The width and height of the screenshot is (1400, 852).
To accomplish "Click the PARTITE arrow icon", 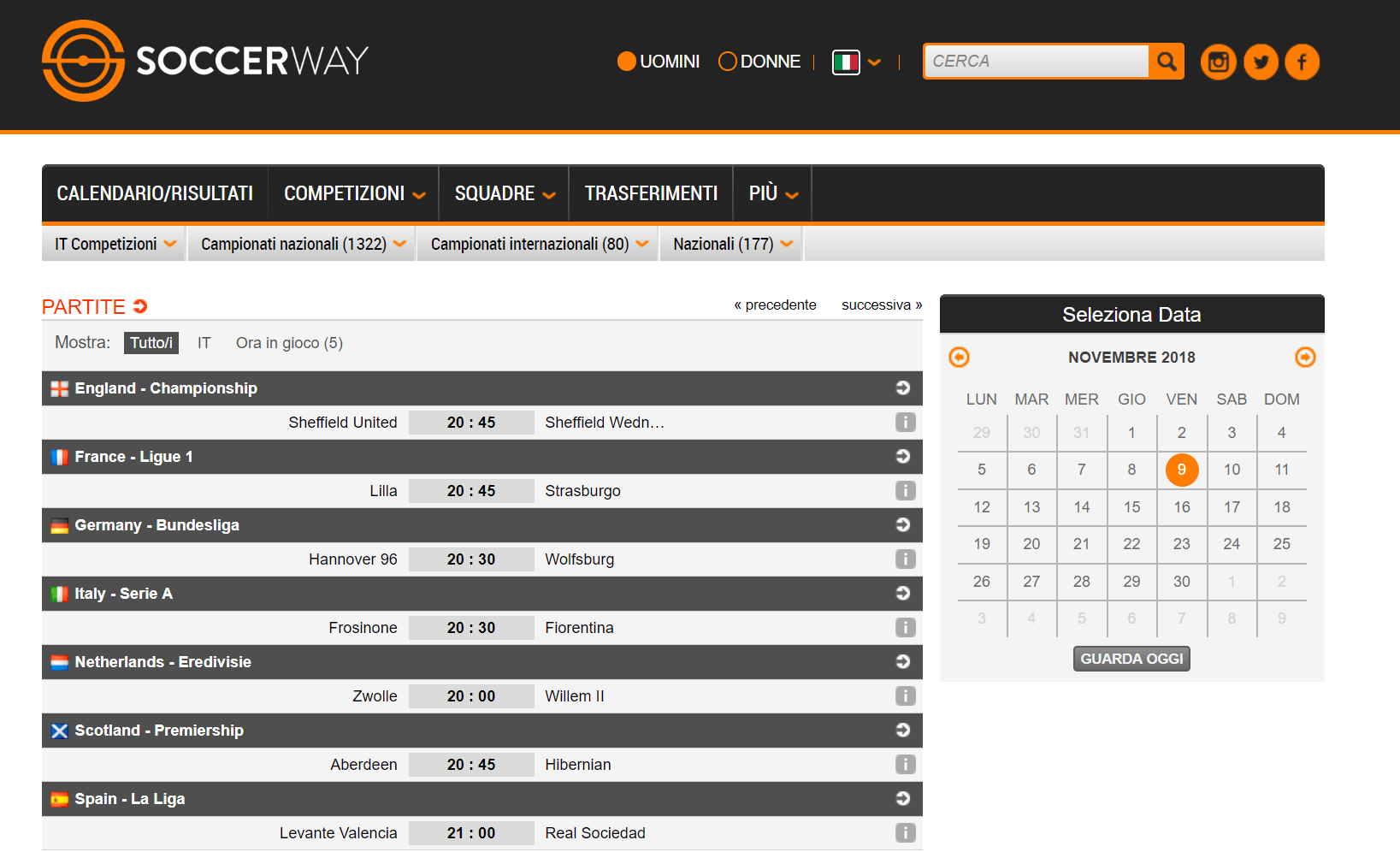I will [x=140, y=306].
